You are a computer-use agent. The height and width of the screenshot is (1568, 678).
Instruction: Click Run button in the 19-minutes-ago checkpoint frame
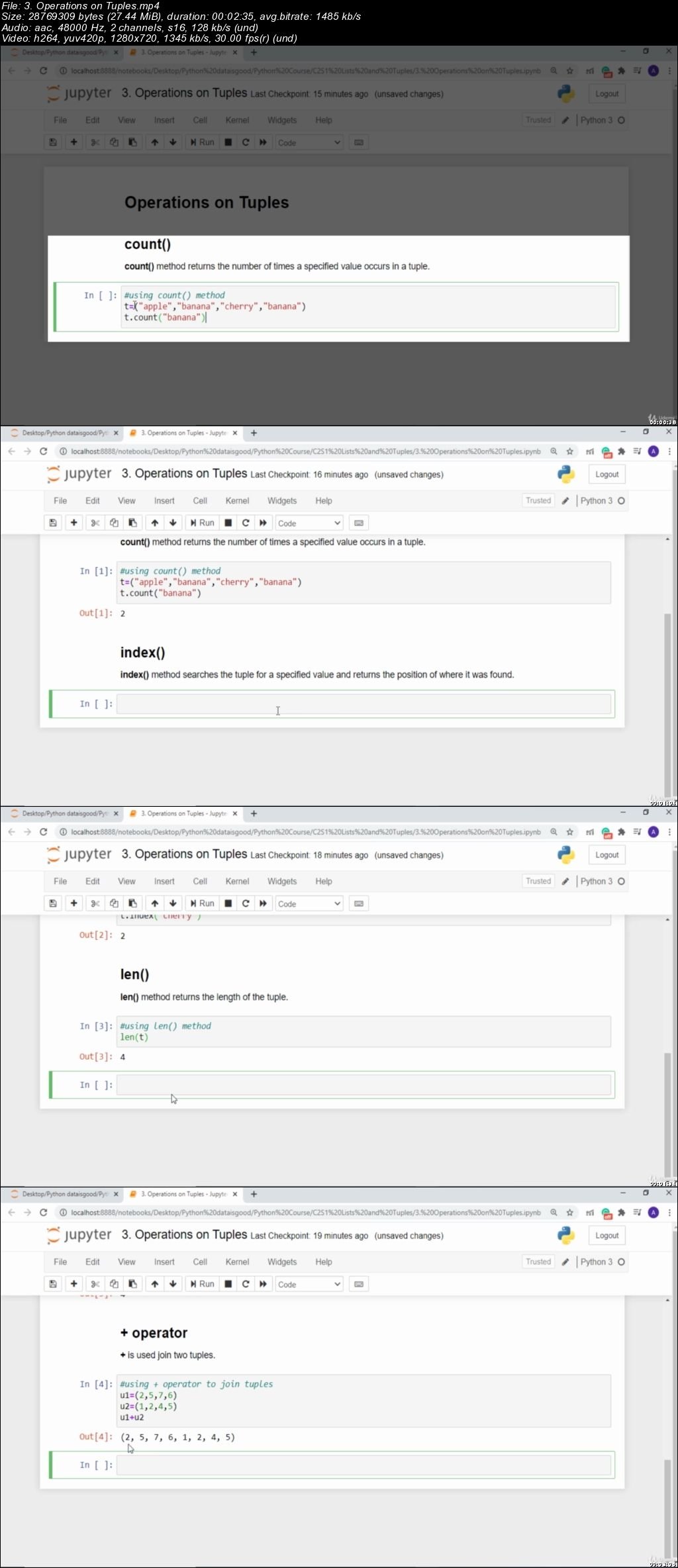202,1284
